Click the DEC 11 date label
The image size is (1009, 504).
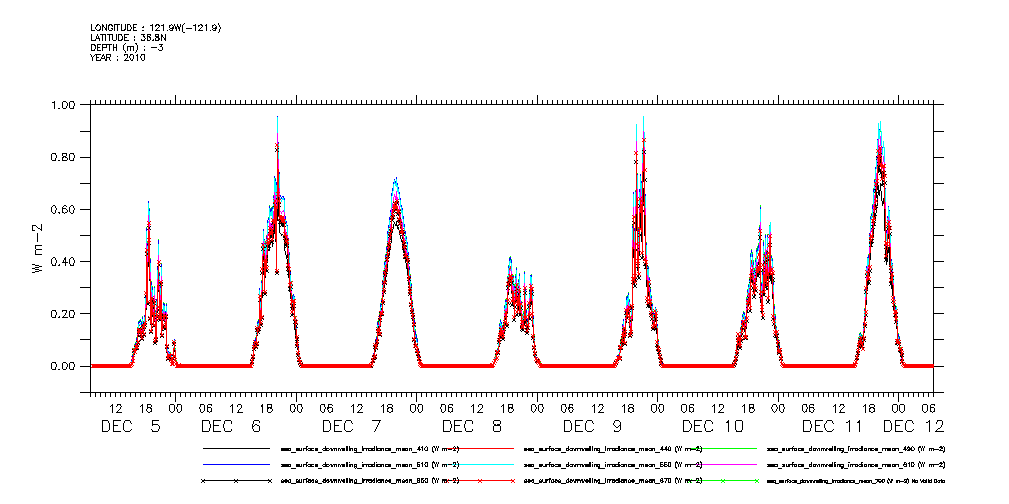(x=835, y=426)
